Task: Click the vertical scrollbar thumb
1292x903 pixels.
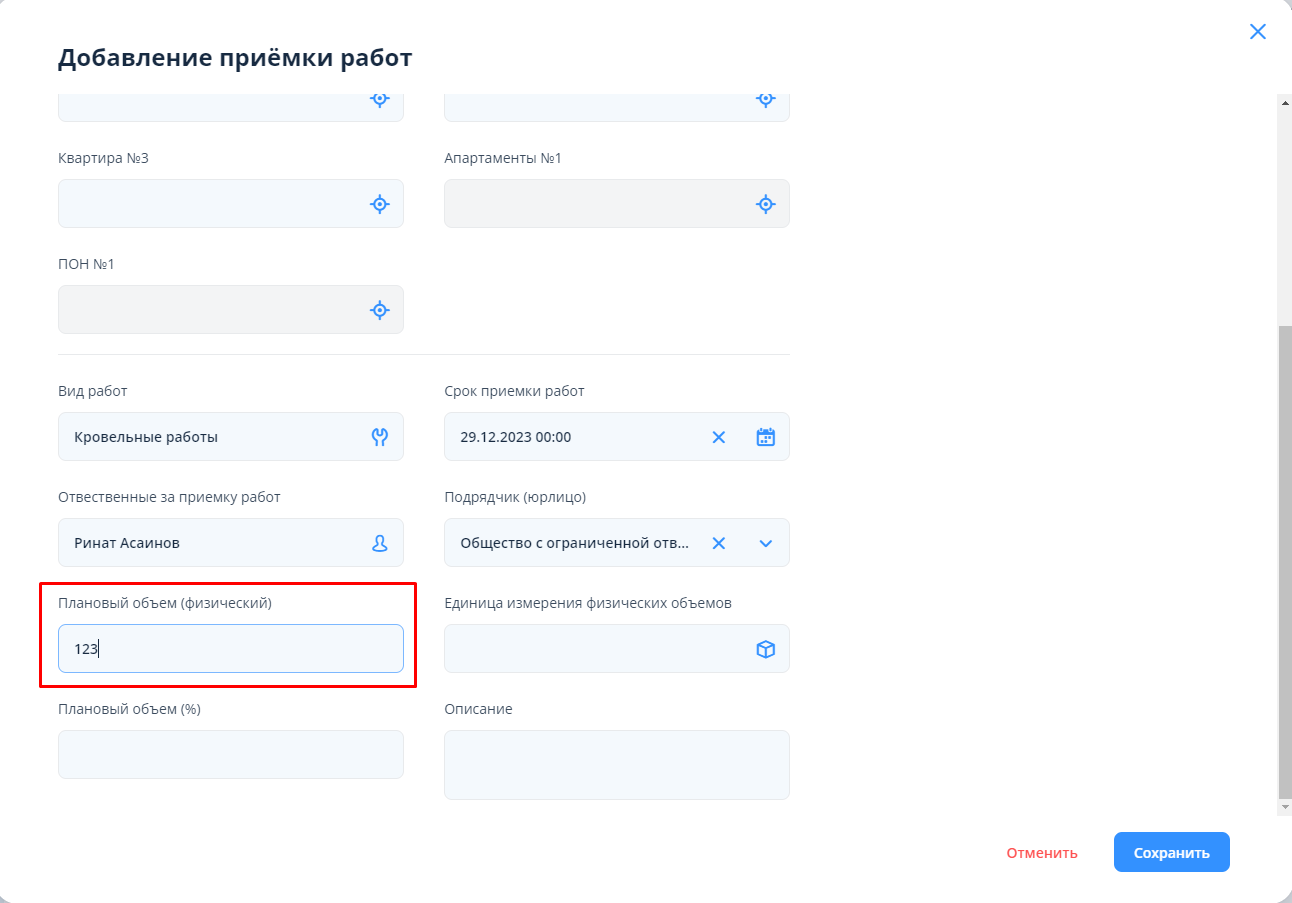Action: click(x=1285, y=560)
